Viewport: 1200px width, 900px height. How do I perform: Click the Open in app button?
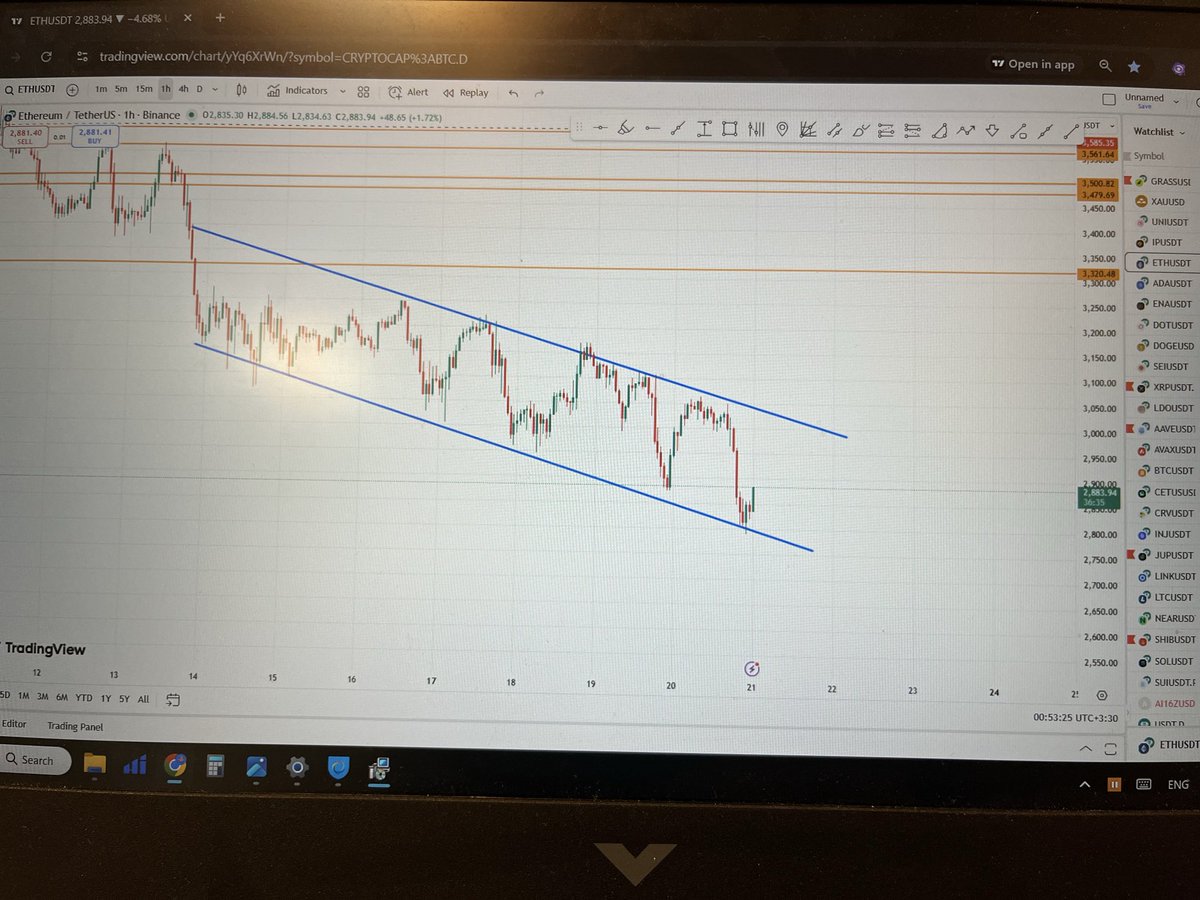point(1033,64)
